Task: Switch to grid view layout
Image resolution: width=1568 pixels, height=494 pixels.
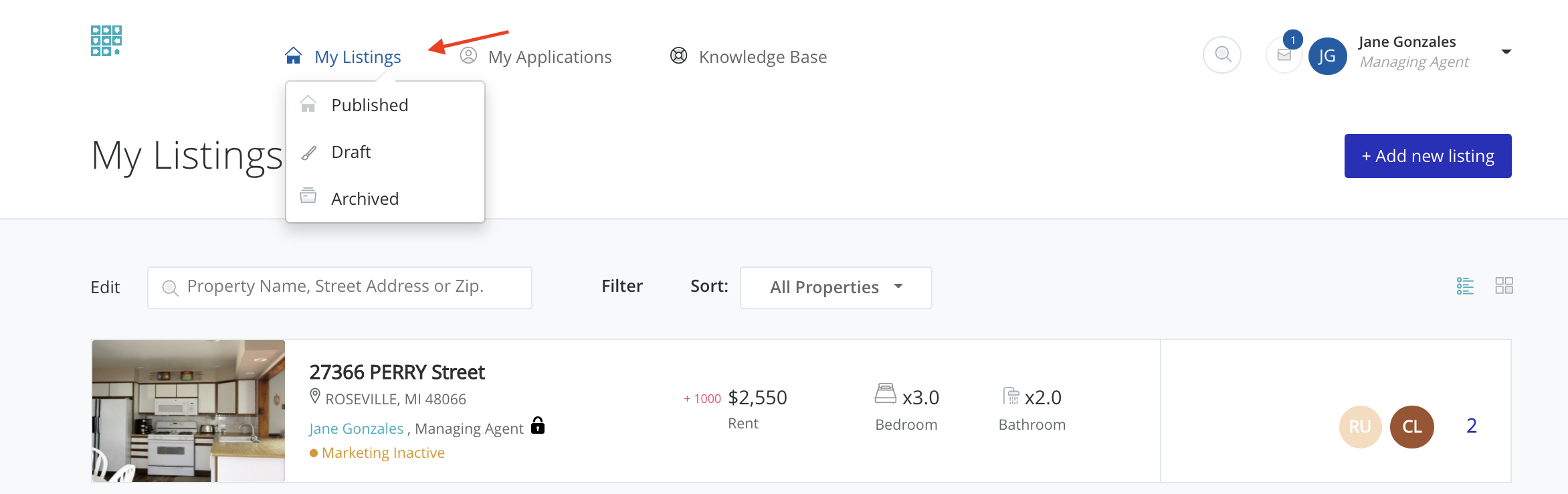Action: click(x=1504, y=286)
